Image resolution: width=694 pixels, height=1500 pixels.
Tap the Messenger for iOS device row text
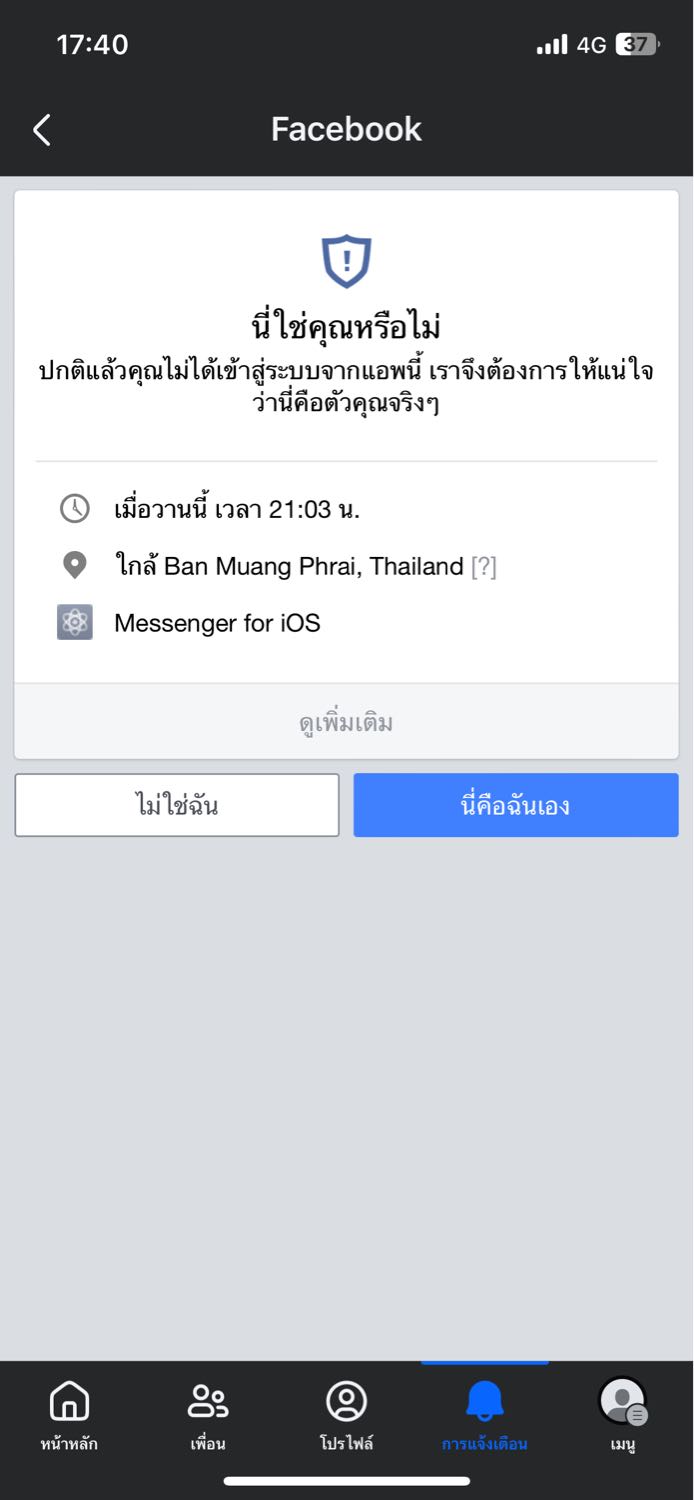tap(217, 623)
